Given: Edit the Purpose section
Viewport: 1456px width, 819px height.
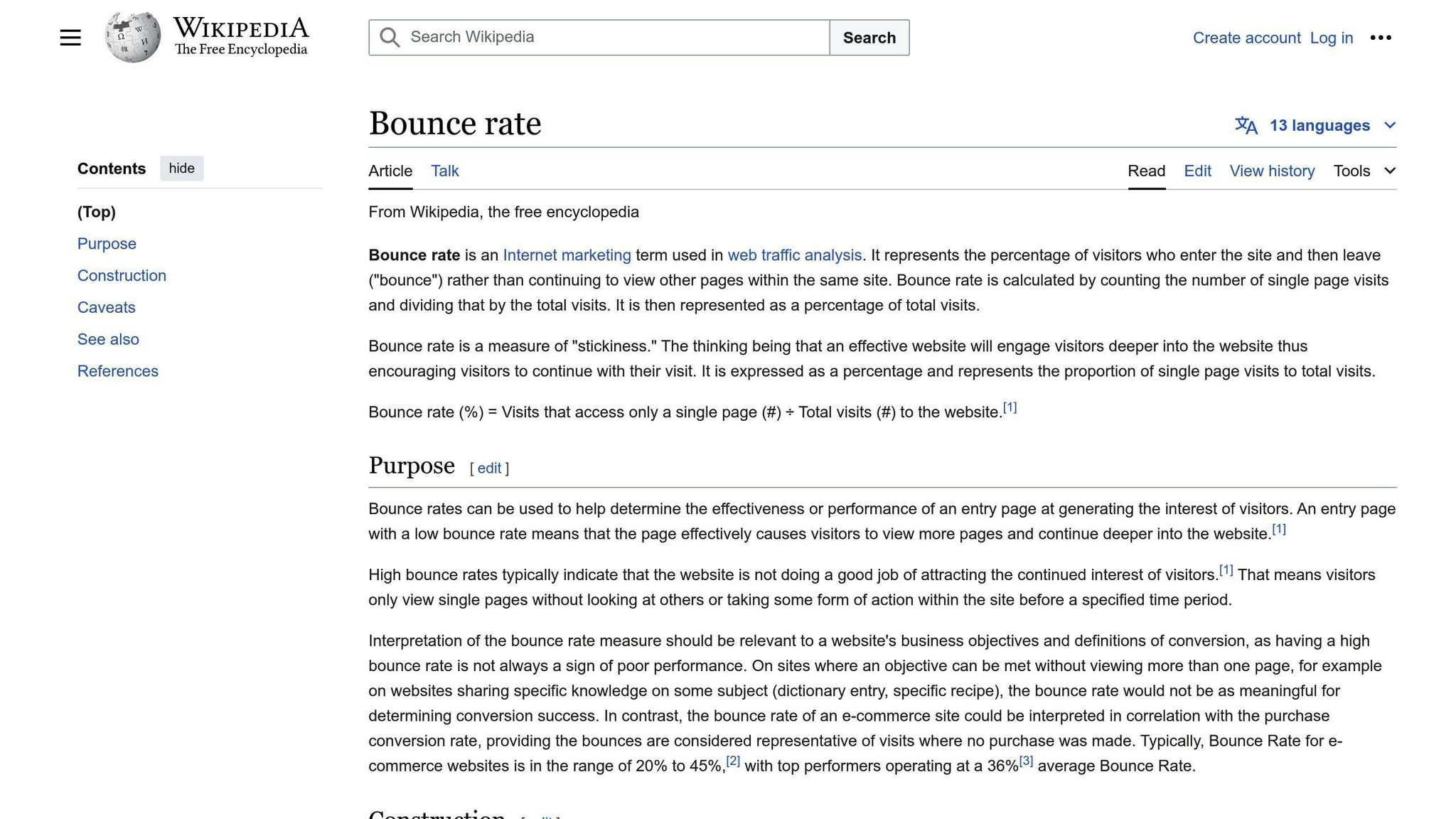Looking at the screenshot, I should point(489,469).
